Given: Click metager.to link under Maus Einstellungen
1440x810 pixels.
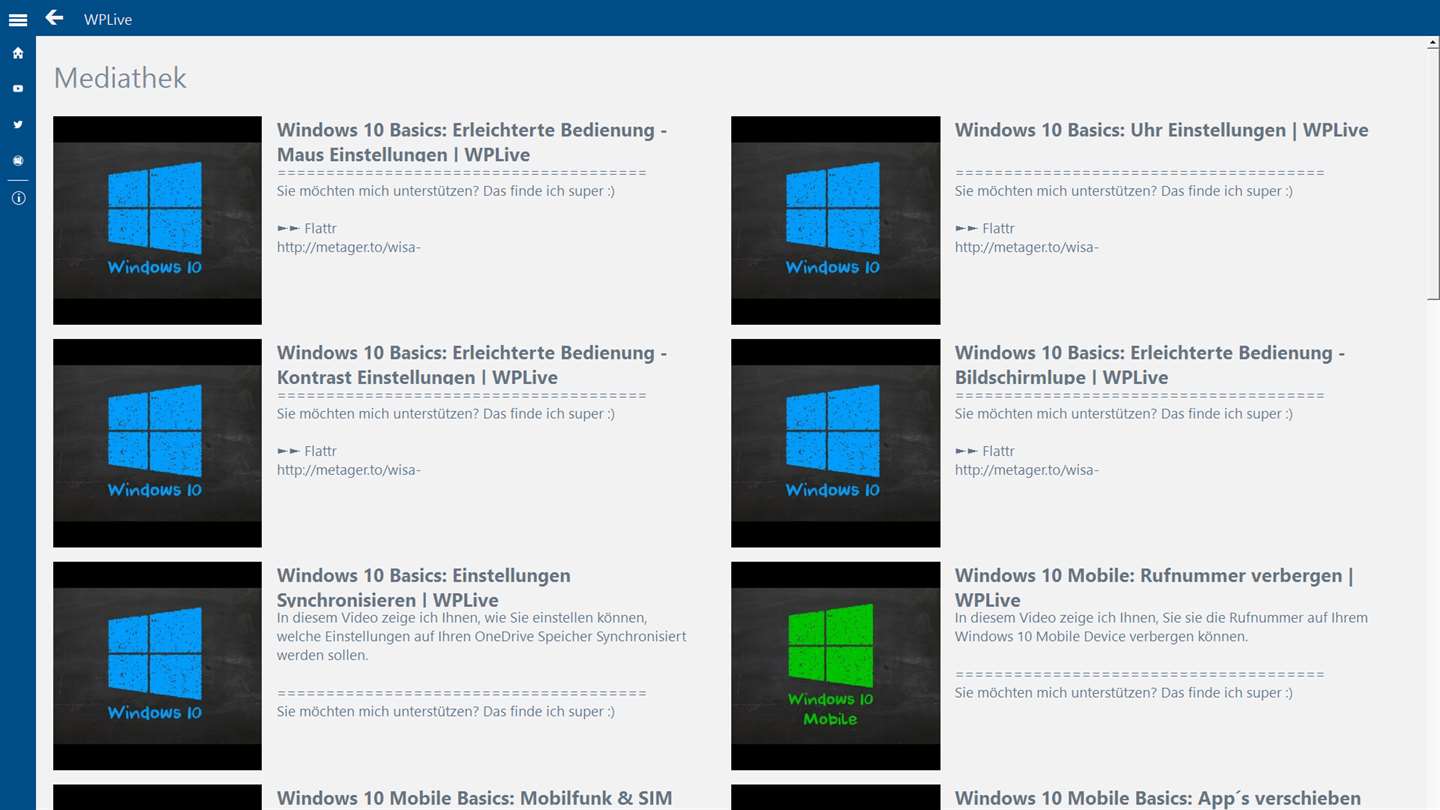Looking at the screenshot, I should (348, 247).
